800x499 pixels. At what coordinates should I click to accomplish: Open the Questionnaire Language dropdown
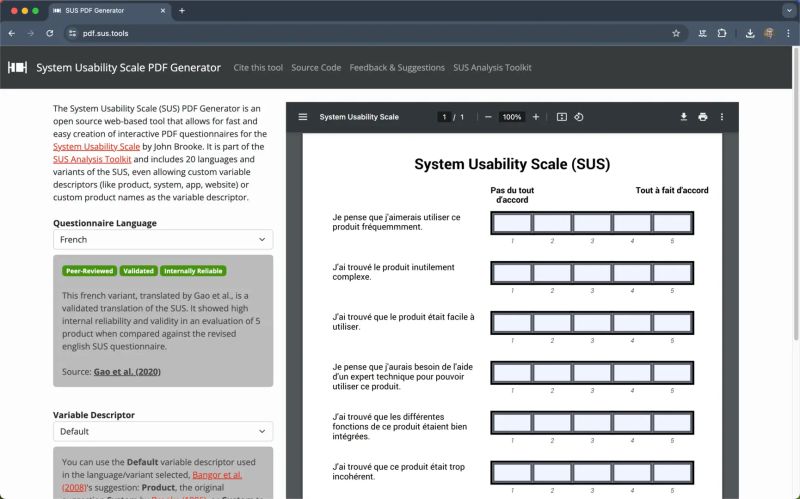click(163, 239)
